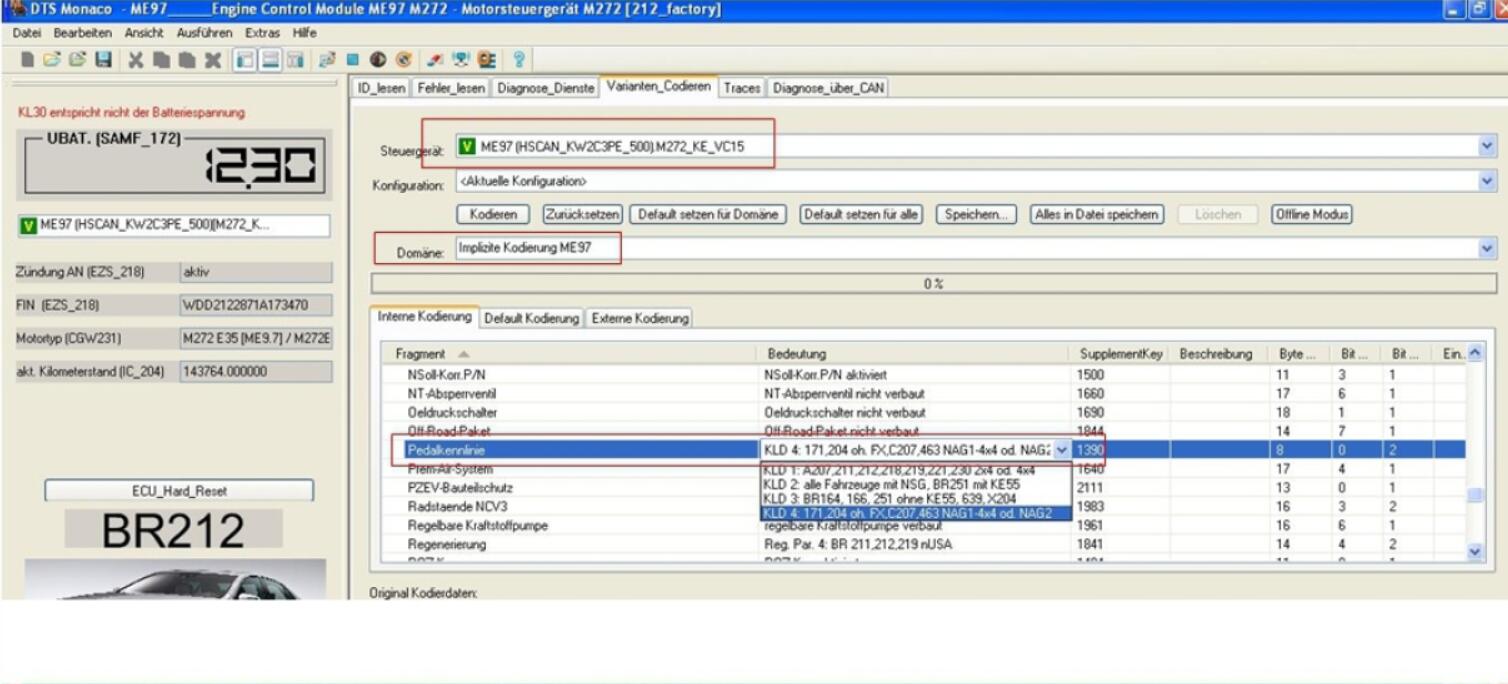Open the Bearbeiten menu
The image size is (1508, 684).
pyautogui.click(x=84, y=33)
